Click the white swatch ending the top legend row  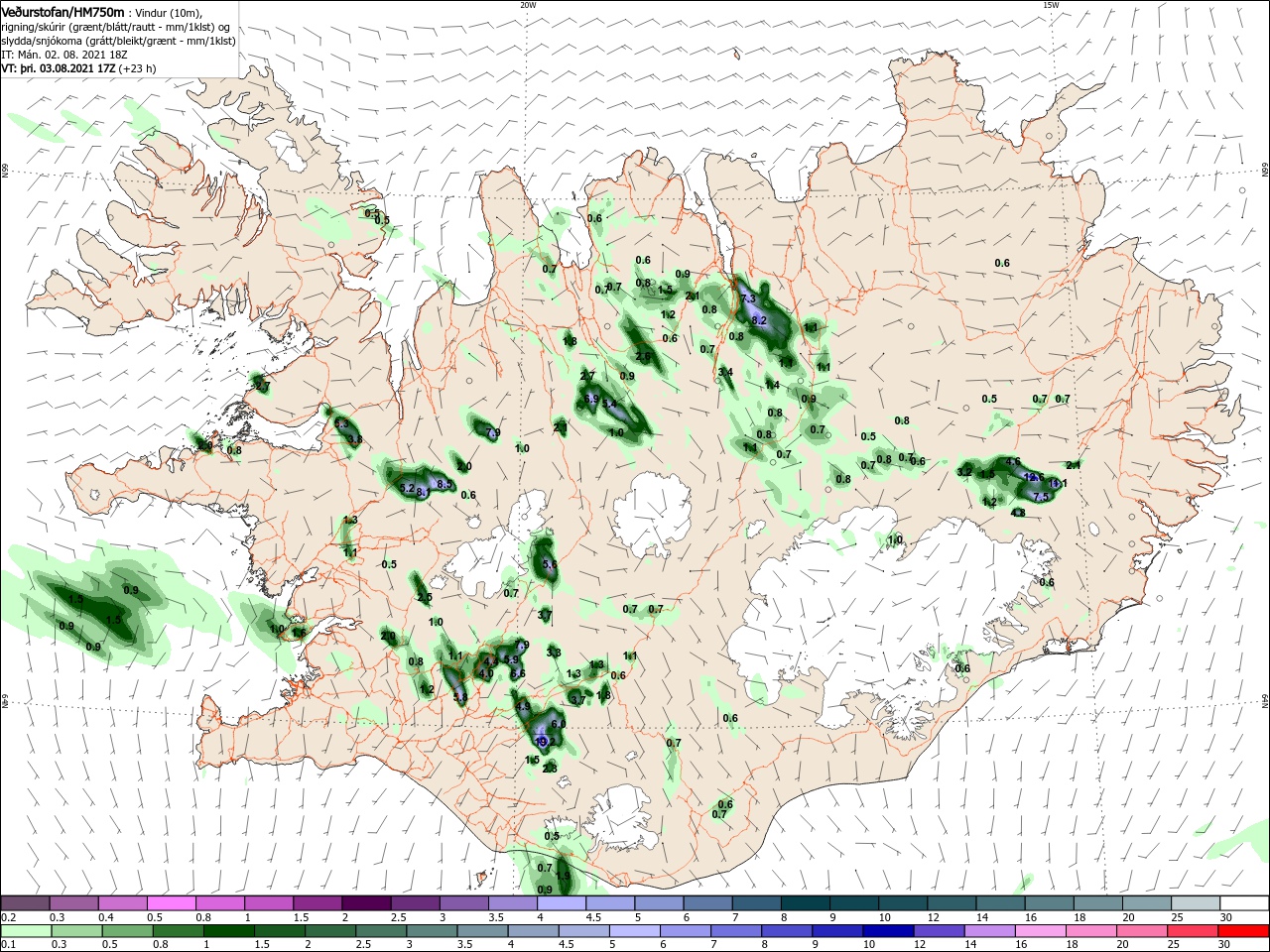(1244, 903)
